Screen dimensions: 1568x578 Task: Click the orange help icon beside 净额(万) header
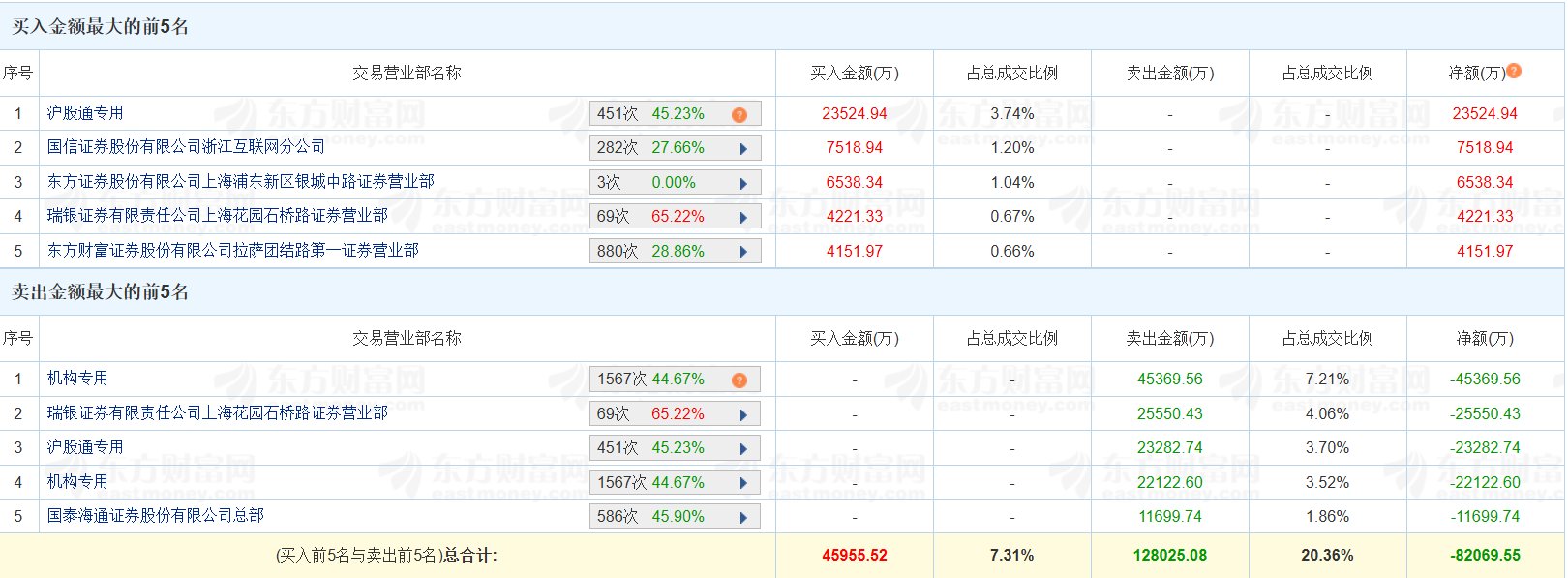coord(1514,71)
